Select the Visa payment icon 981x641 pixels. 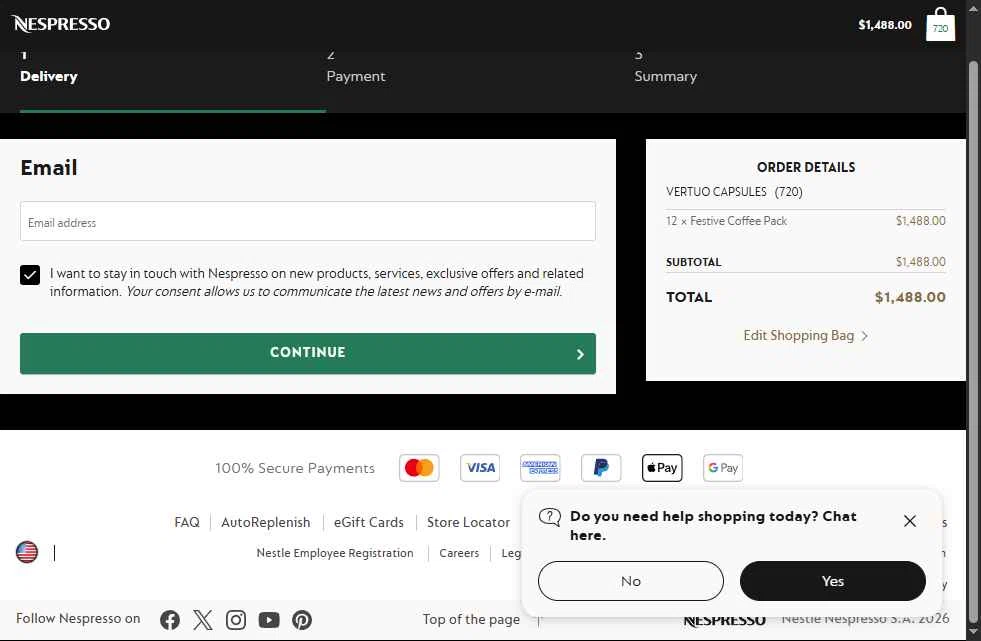click(x=480, y=468)
